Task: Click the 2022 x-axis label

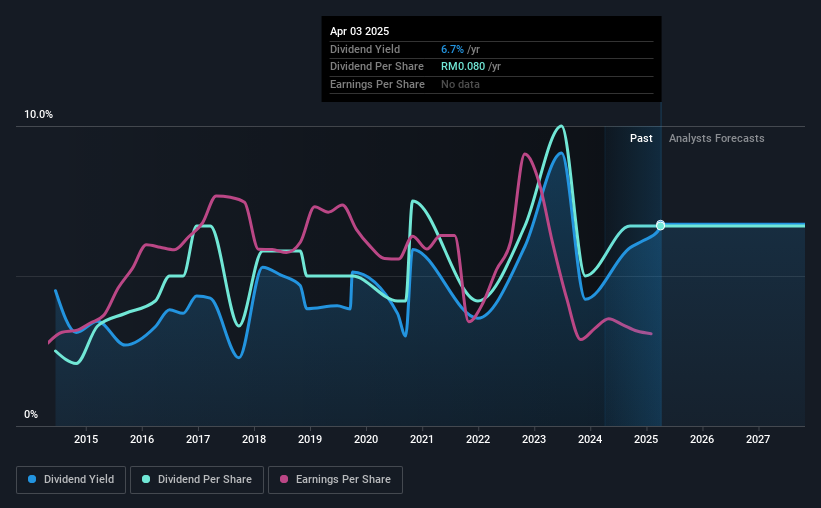Action: pyautogui.click(x=478, y=439)
